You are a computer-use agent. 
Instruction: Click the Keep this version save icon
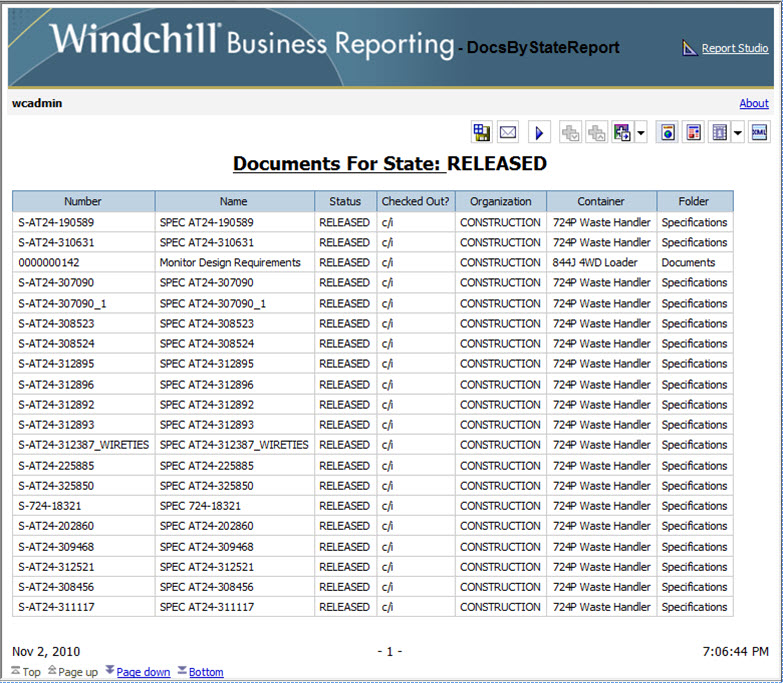pyautogui.click(x=481, y=132)
